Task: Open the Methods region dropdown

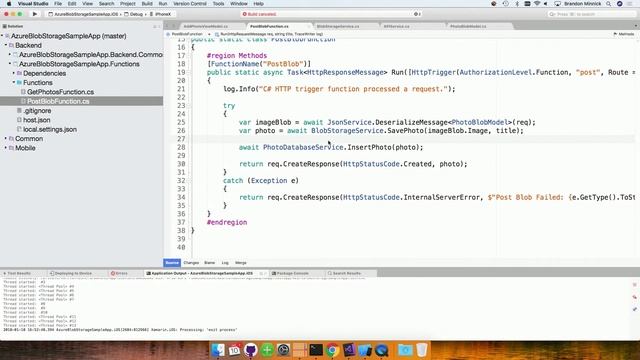Action: click(624, 34)
